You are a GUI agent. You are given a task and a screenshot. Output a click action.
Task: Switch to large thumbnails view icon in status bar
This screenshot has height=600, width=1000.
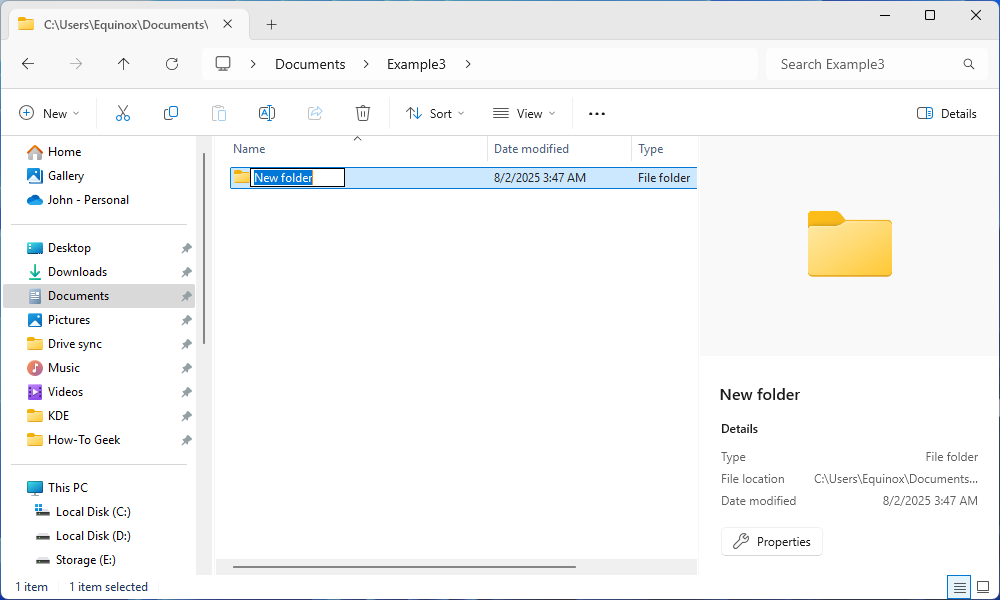(983, 587)
